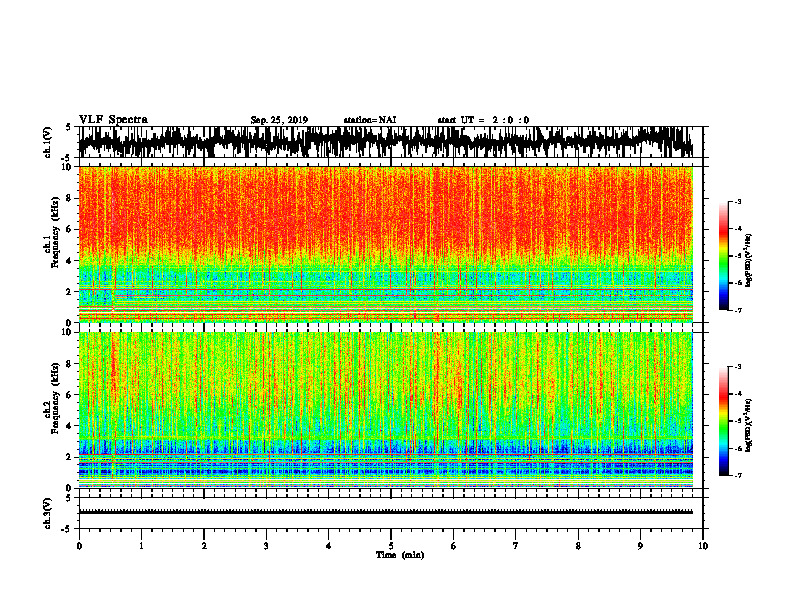
Task: Click the time axis tick label "7"
Action: 516,546
